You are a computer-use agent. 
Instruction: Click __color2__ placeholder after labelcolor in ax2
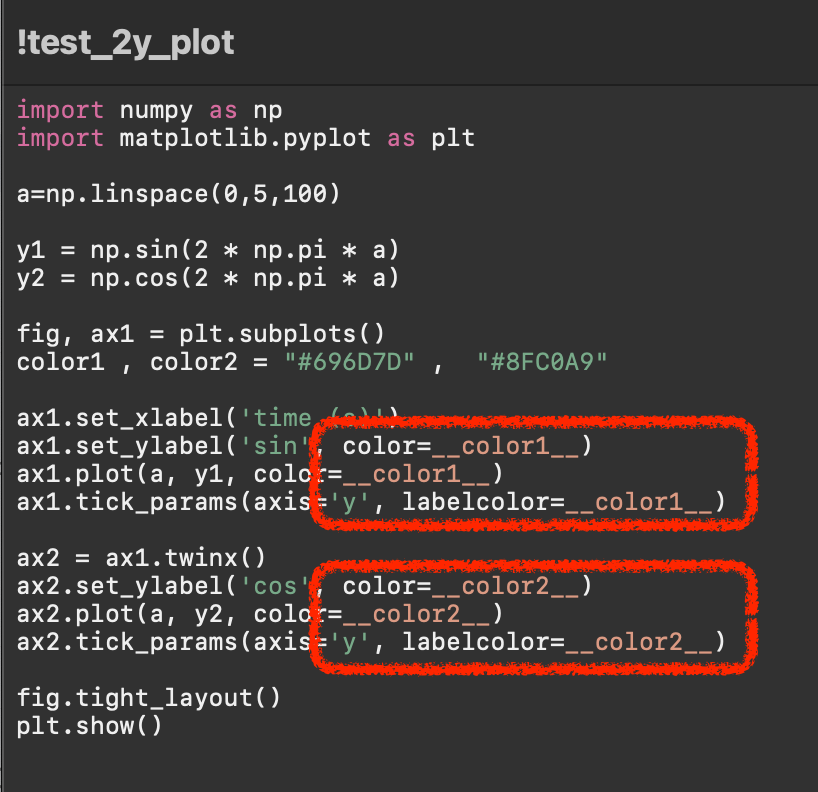(x=639, y=642)
